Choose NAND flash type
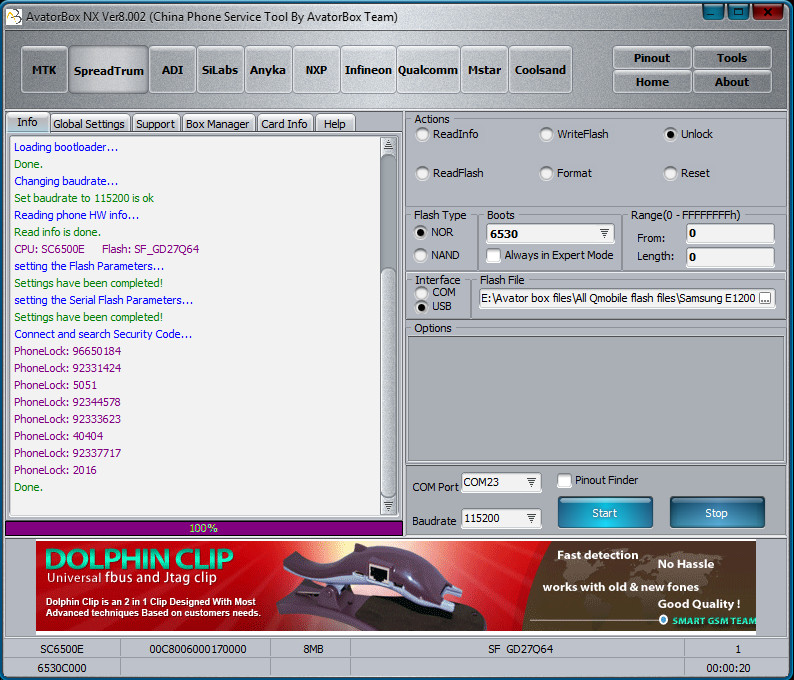794x680 pixels. tap(436, 255)
